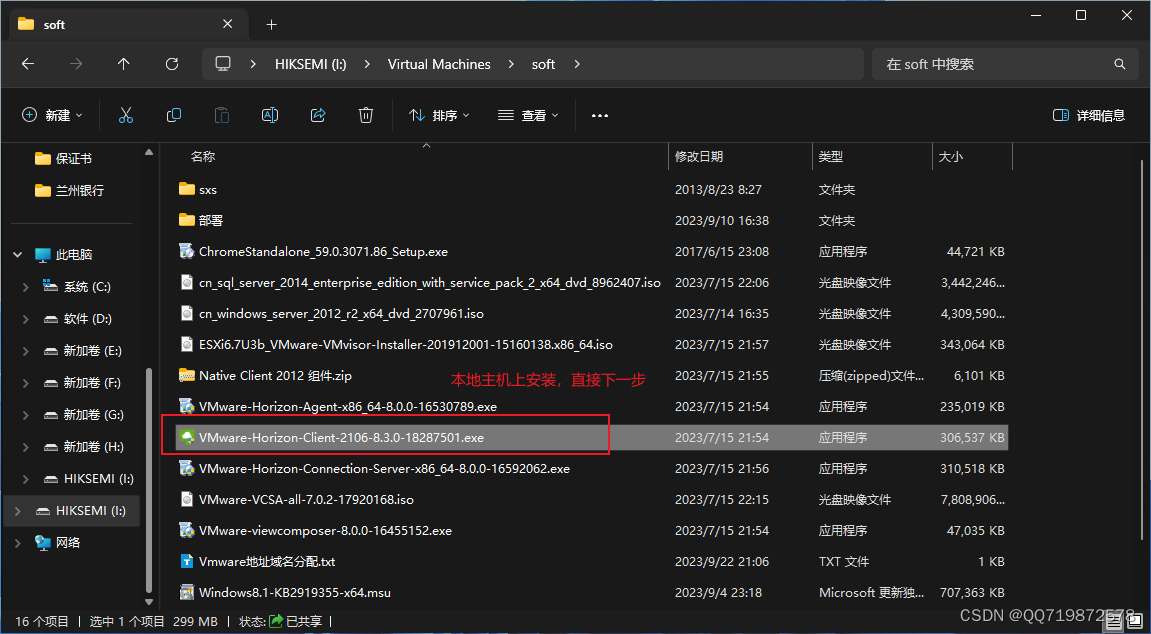Viewport: 1151px width, 634px height.
Task: Add a new tab with plus button
Action: (272, 24)
